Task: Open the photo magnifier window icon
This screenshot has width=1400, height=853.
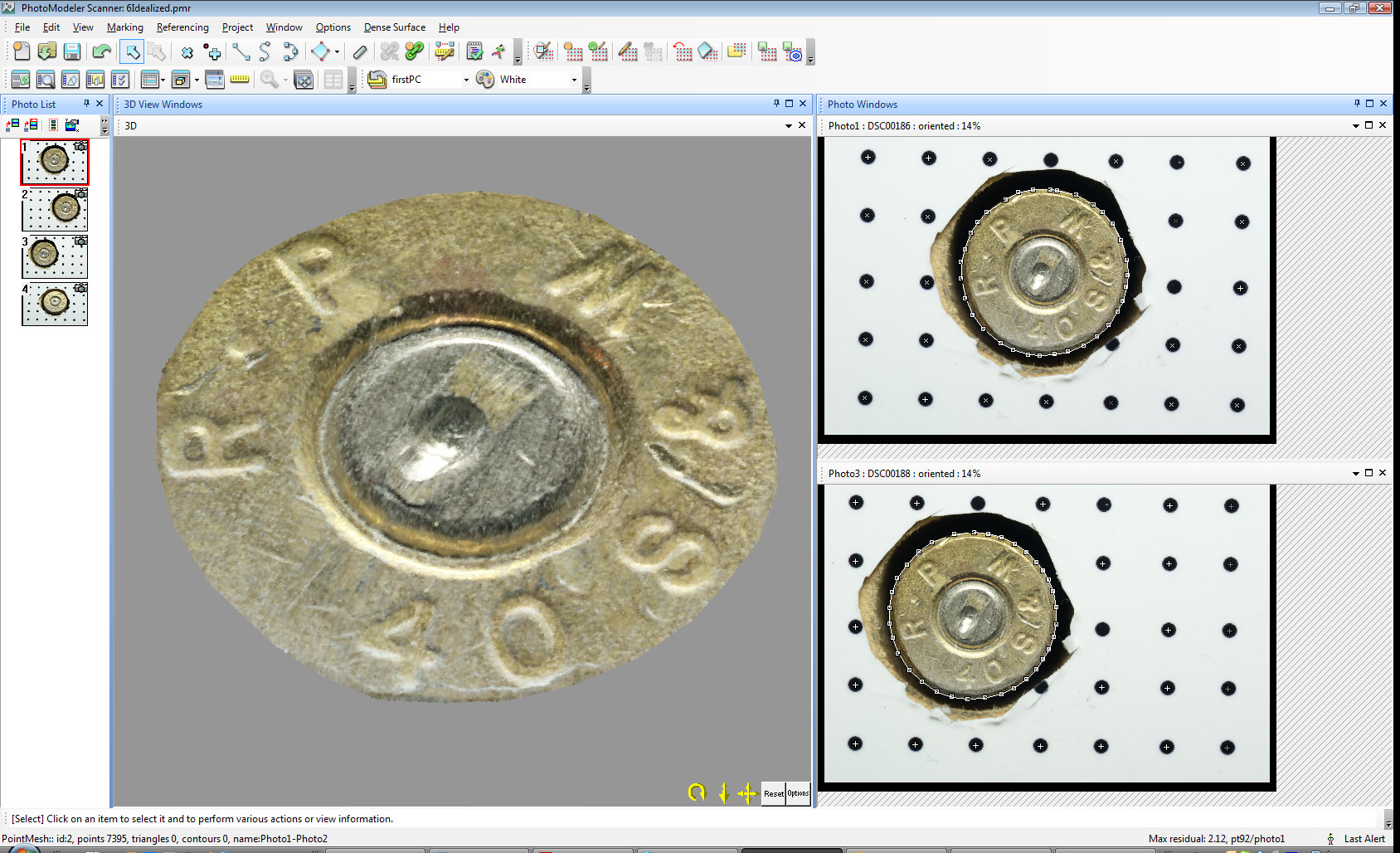Action: coord(46,80)
